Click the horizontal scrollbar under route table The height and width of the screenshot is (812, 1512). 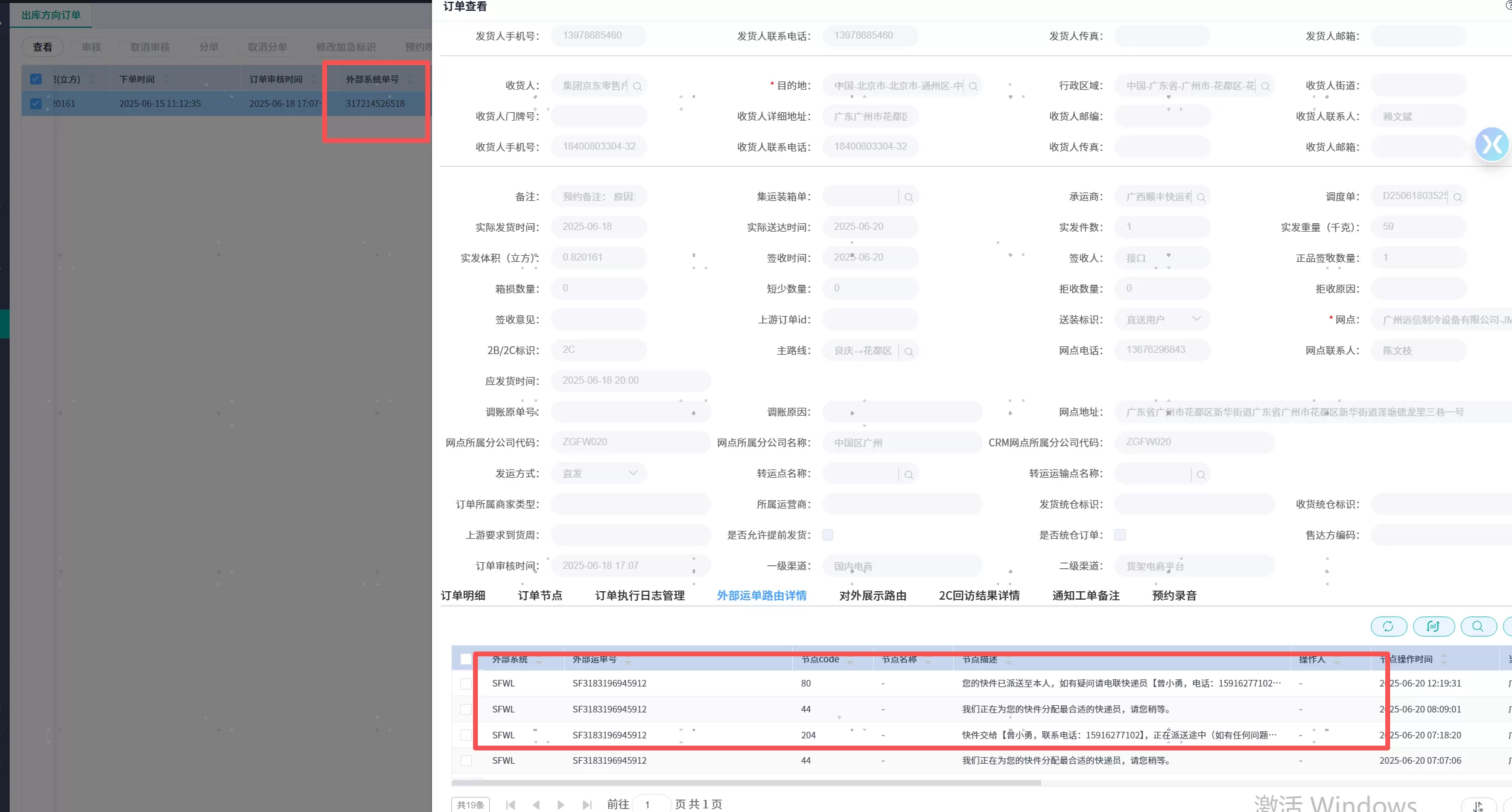pyautogui.click(x=746, y=783)
